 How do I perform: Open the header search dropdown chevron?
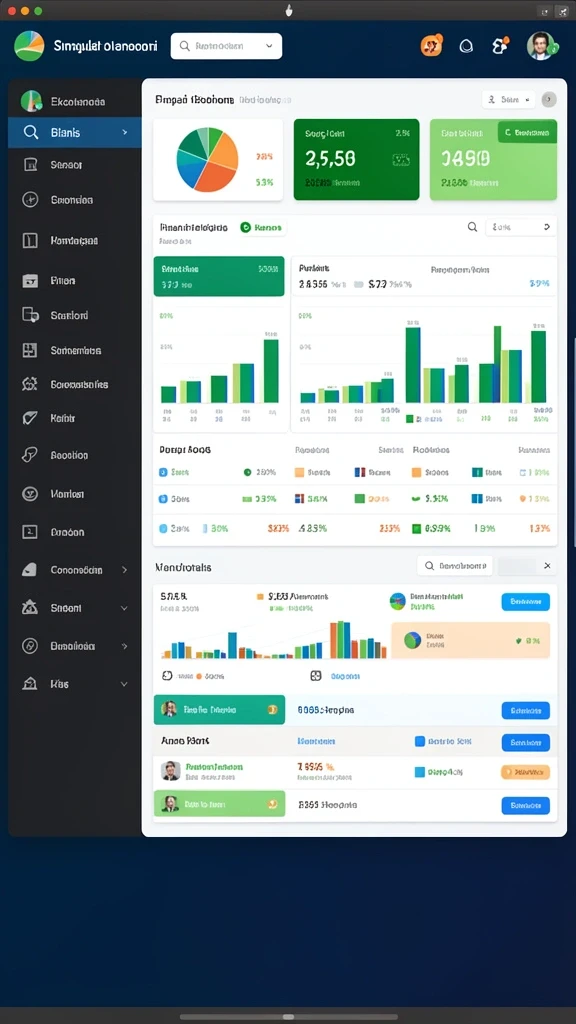[269, 46]
